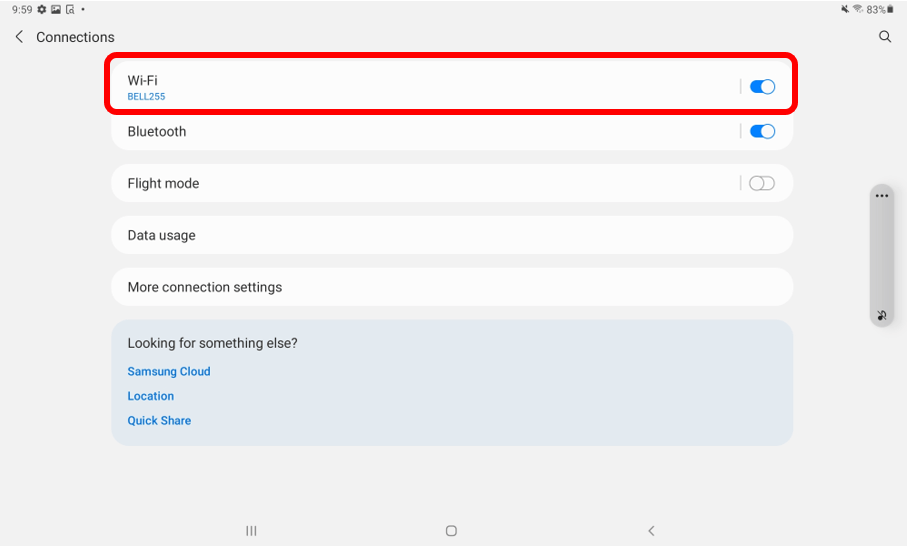Follow the Samsung Cloud link
Image resolution: width=909 pixels, height=546 pixels.
[x=169, y=372]
